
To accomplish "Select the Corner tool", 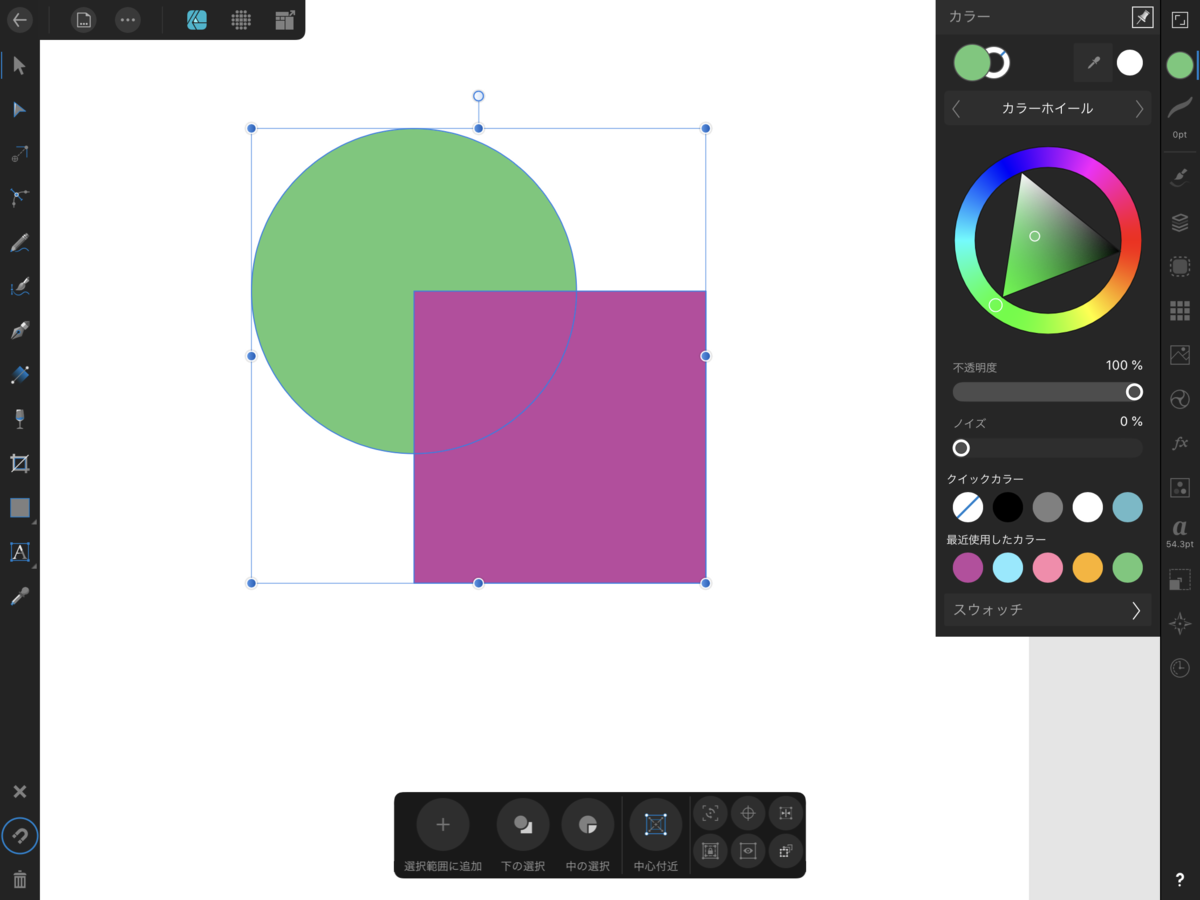I will [19, 197].
